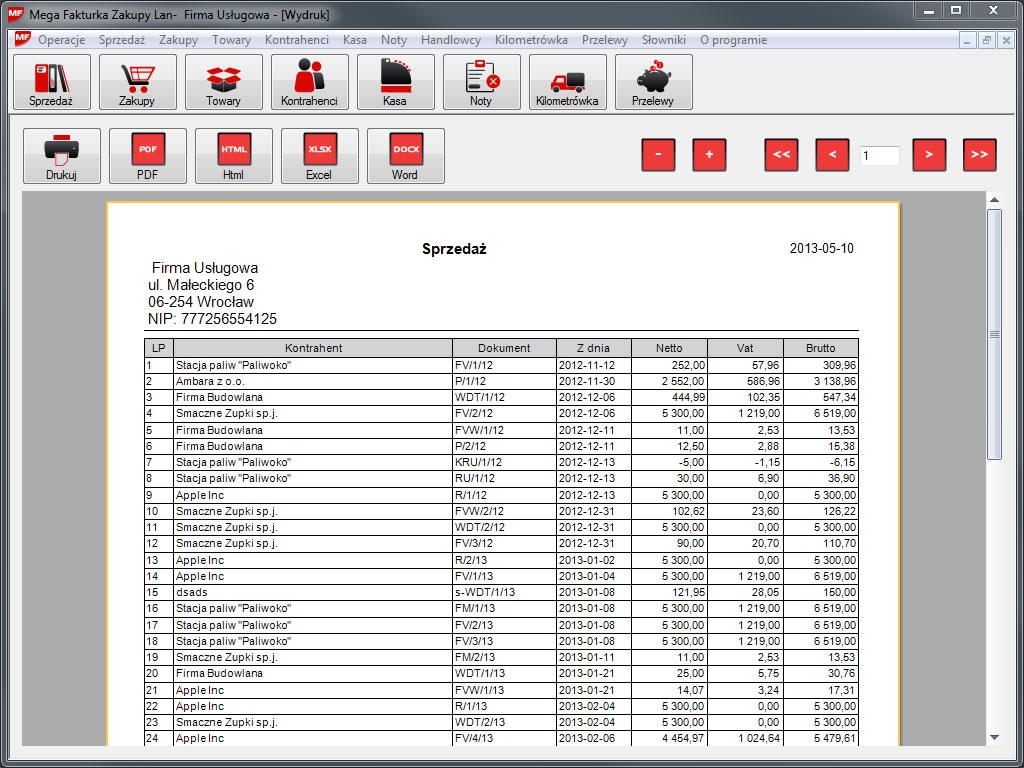Zoom in with the plus button
The height and width of the screenshot is (768, 1024).
(x=709, y=155)
